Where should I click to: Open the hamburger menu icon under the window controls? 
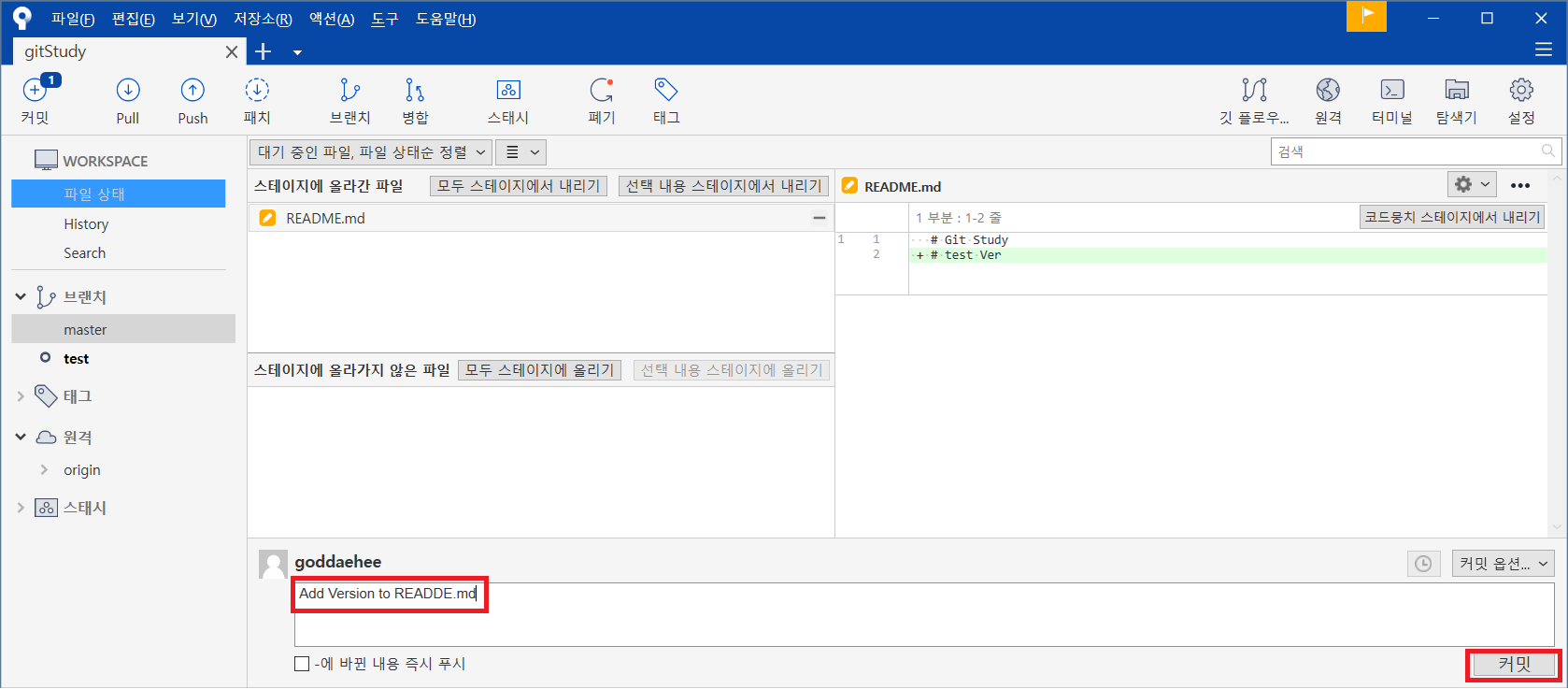(x=1544, y=50)
